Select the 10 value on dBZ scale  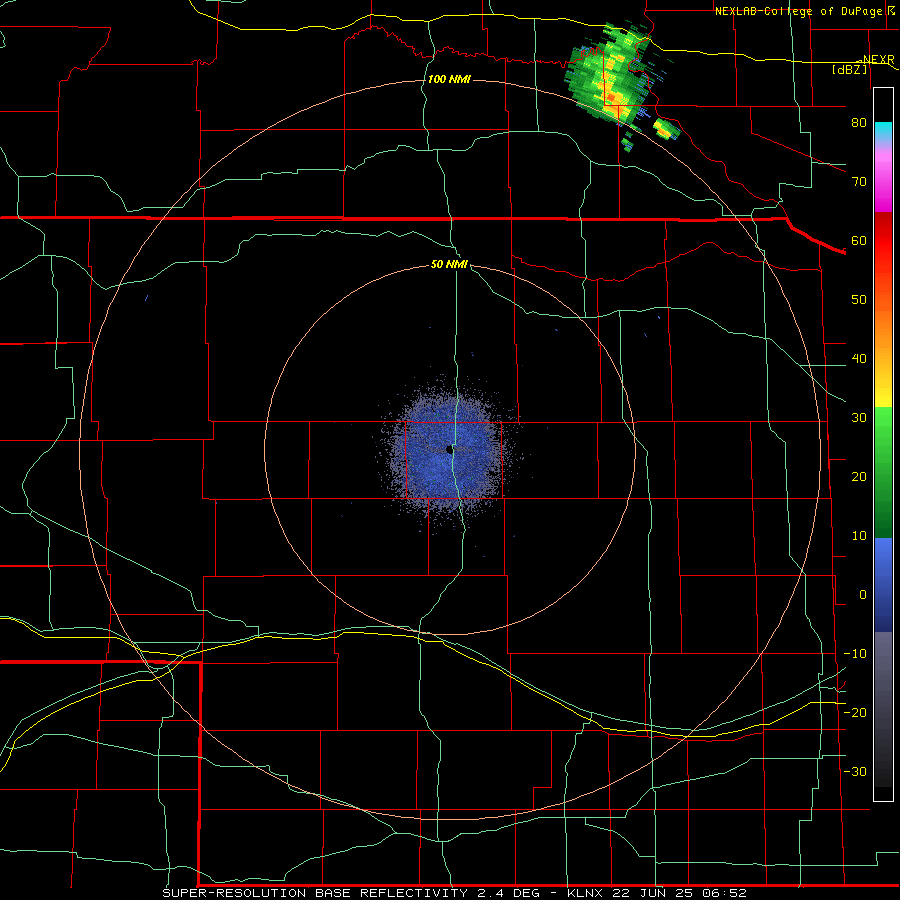[x=859, y=536]
